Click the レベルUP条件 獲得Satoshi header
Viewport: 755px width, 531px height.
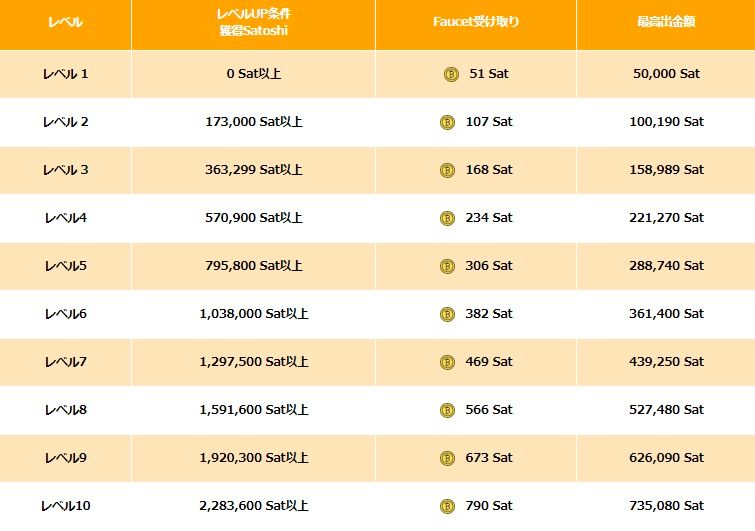pyautogui.click(x=253, y=23)
